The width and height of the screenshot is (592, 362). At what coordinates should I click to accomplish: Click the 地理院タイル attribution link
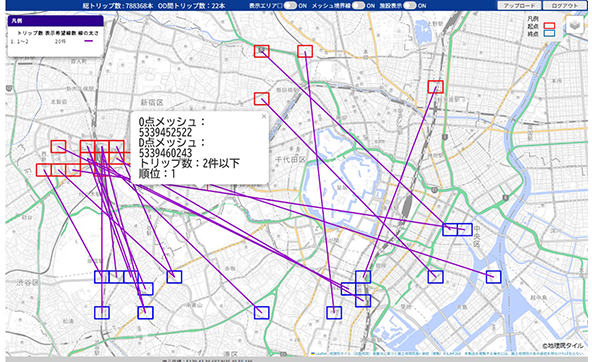tap(563, 345)
